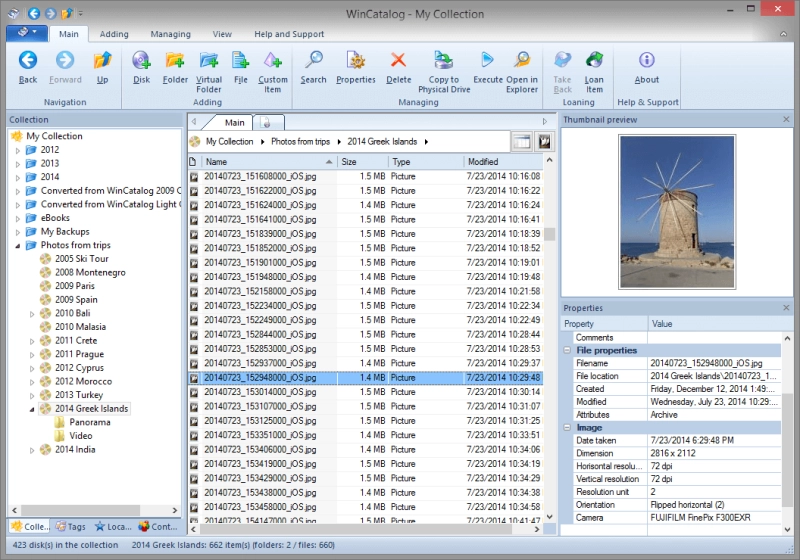The width and height of the screenshot is (800, 560).
Task: Open the Main ribbon tab
Action: (x=68, y=34)
